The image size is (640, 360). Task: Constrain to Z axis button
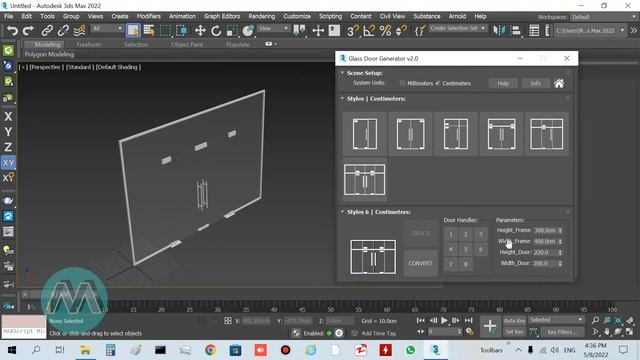[8, 147]
